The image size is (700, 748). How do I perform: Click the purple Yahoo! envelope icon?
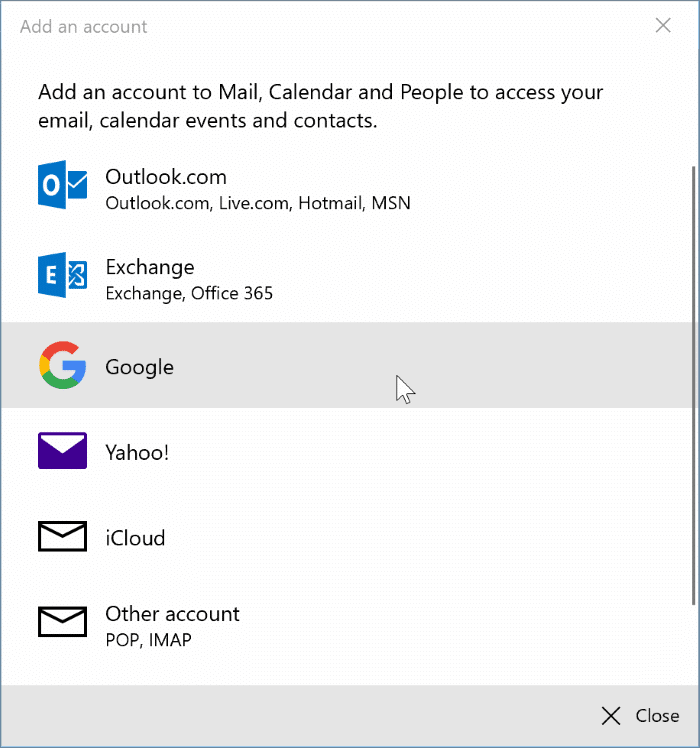point(63,451)
